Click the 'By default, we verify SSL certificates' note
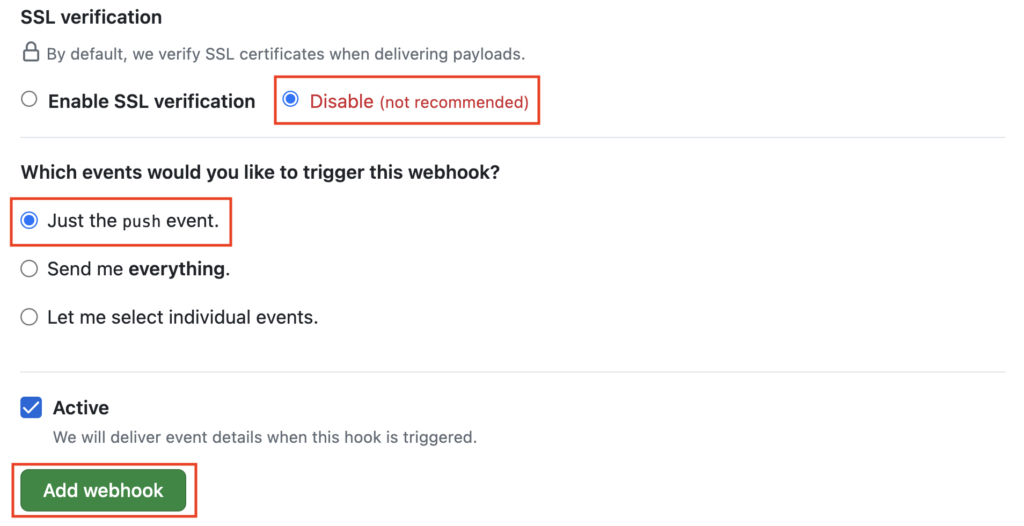 [x=286, y=54]
